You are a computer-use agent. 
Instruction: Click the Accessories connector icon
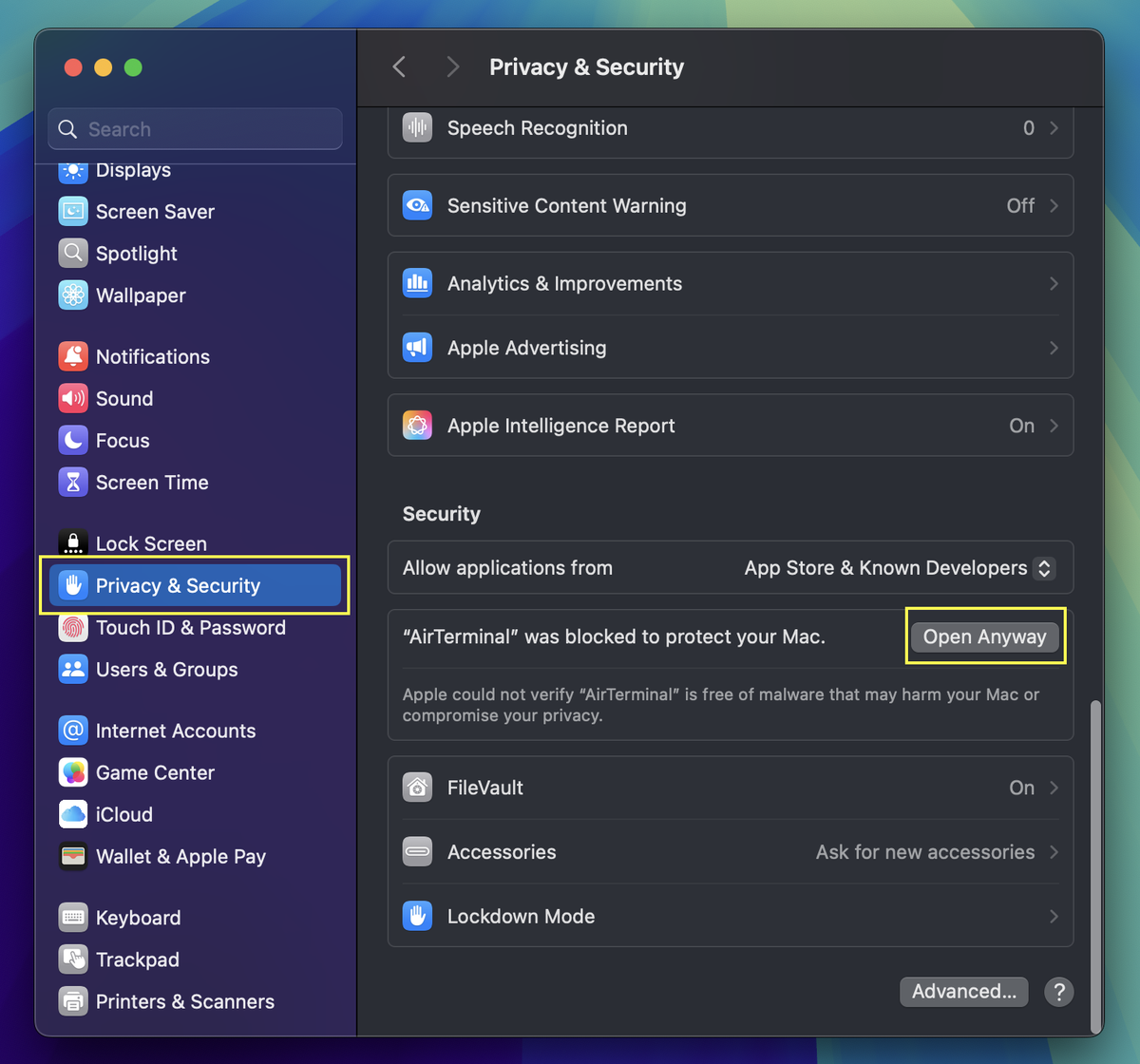pos(417,852)
